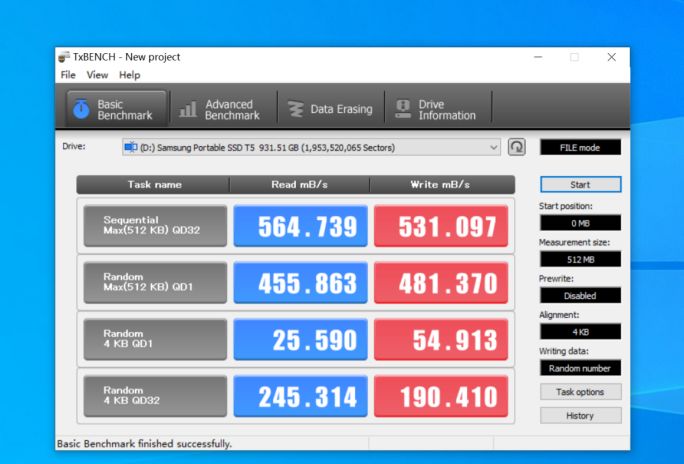Switch to the Basic Benchmark tab
This screenshot has height=464, width=684.
tap(116, 109)
